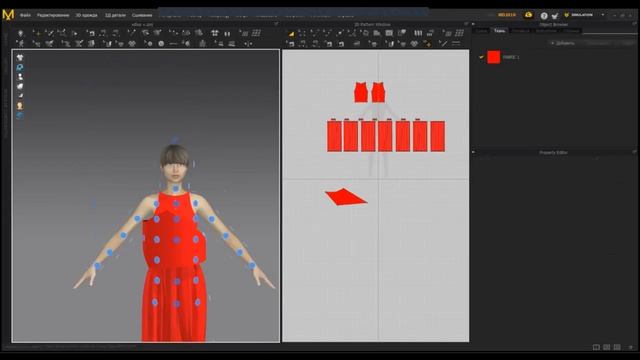Select the skewed red pattern piece below the axis
Image resolution: width=640 pixels, height=360 pixels.
coord(346,197)
